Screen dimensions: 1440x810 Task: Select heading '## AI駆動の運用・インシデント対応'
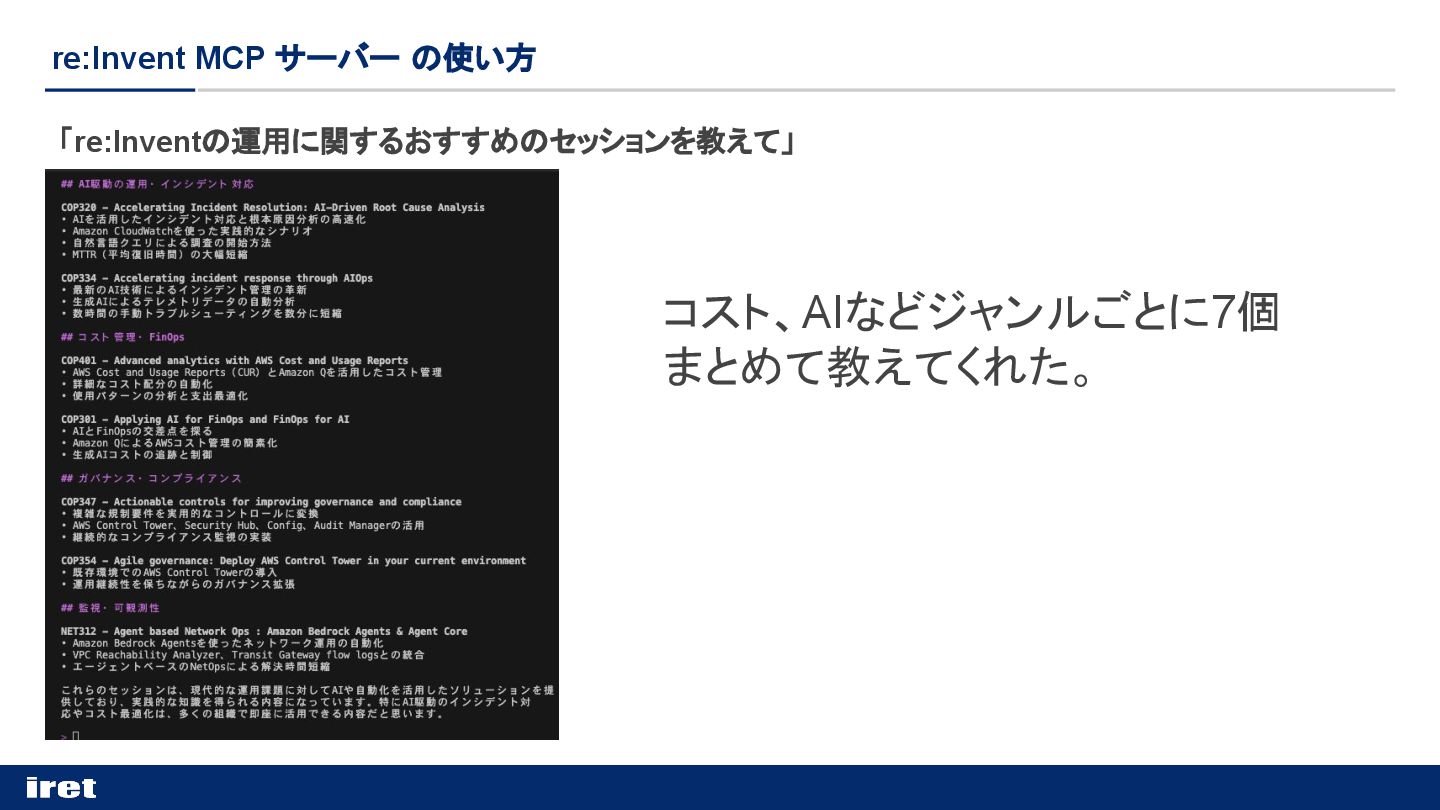(x=157, y=184)
